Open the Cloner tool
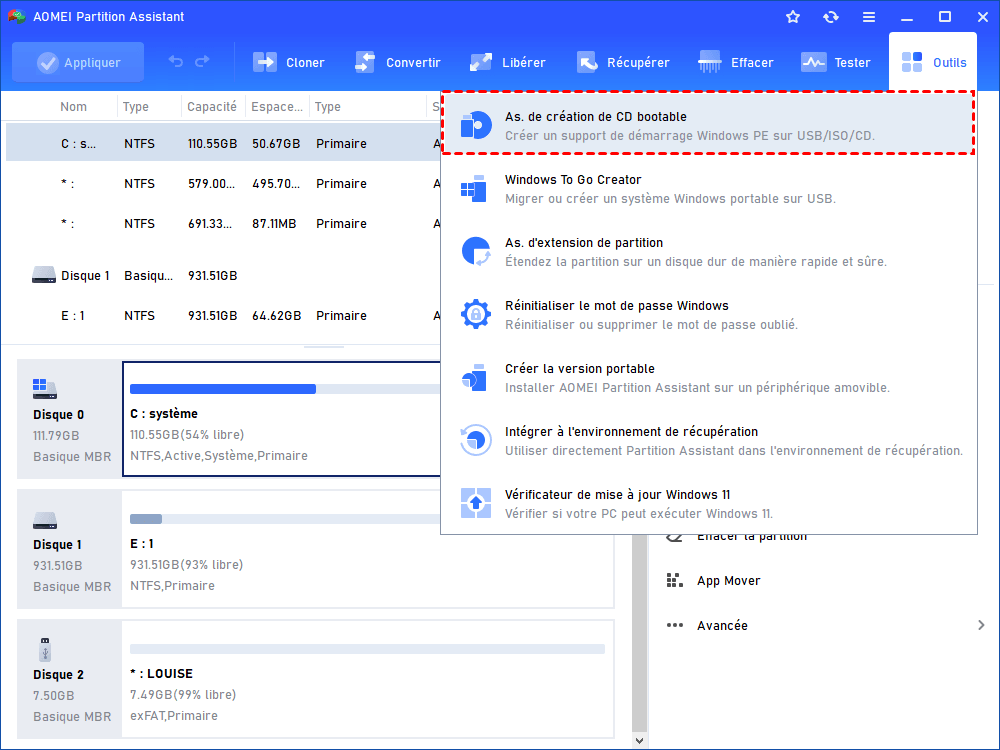This screenshot has width=1000, height=750. coord(289,62)
